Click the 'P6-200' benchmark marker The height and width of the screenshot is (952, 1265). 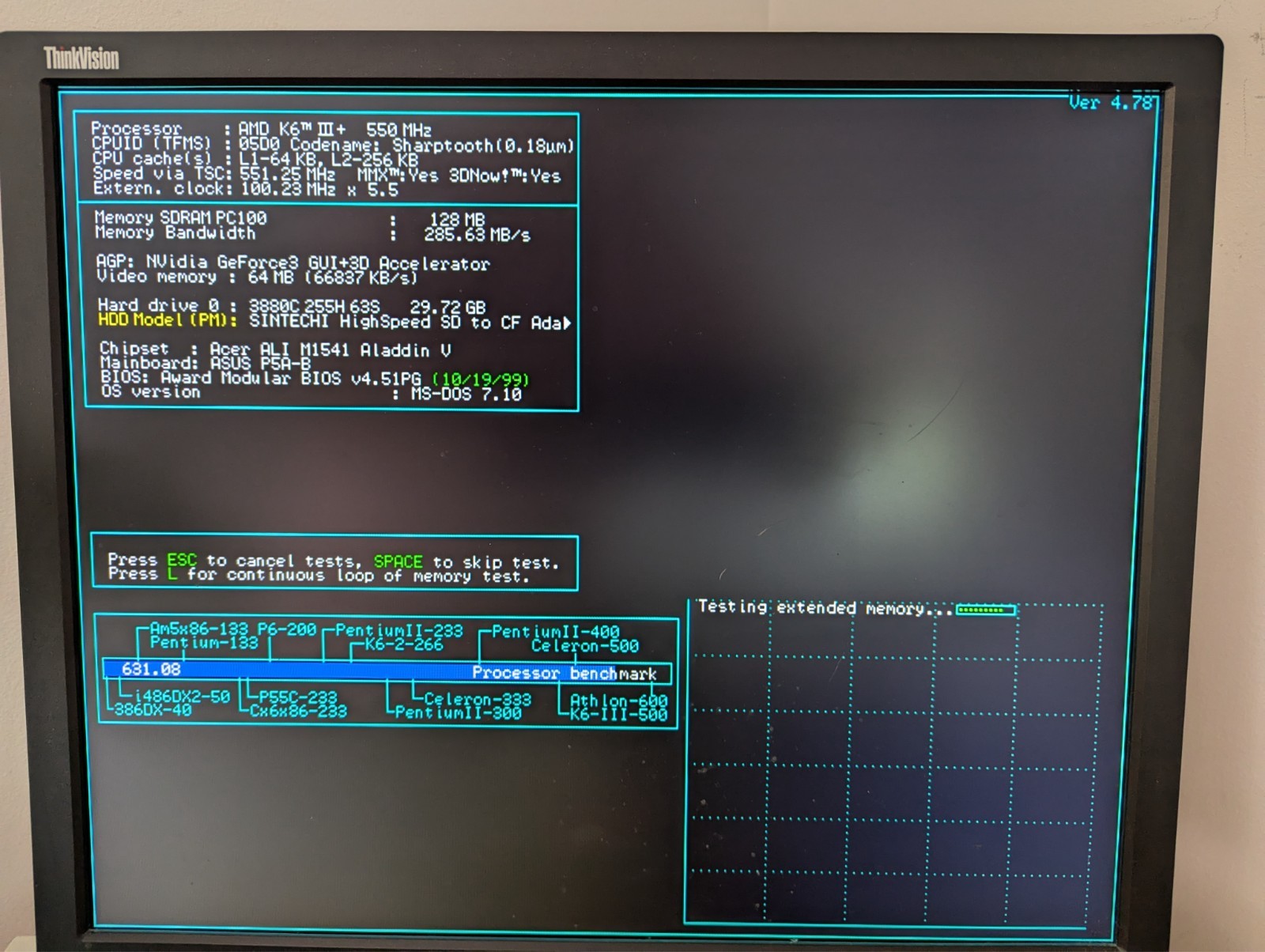[287, 629]
